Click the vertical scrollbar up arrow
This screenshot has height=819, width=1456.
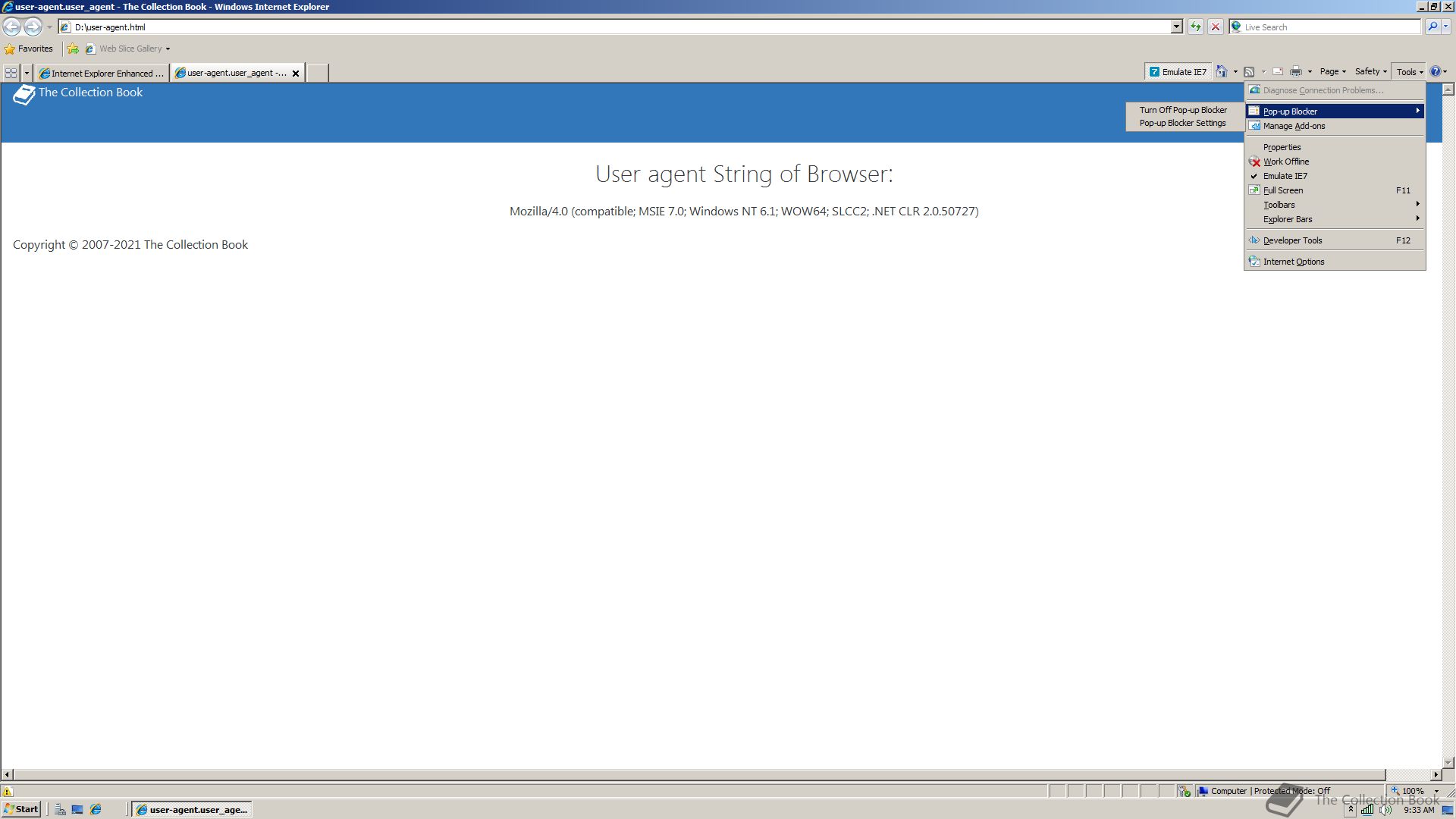point(1448,89)
